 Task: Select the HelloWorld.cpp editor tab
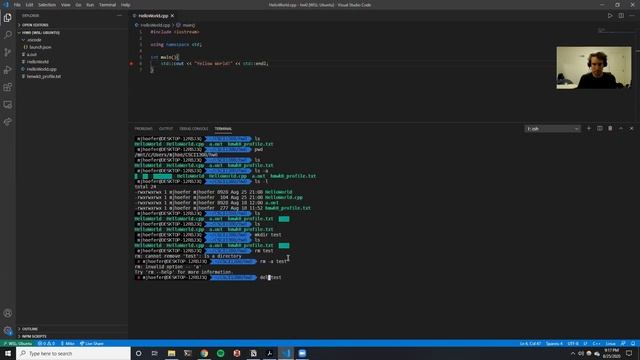(x=153, y=16)
